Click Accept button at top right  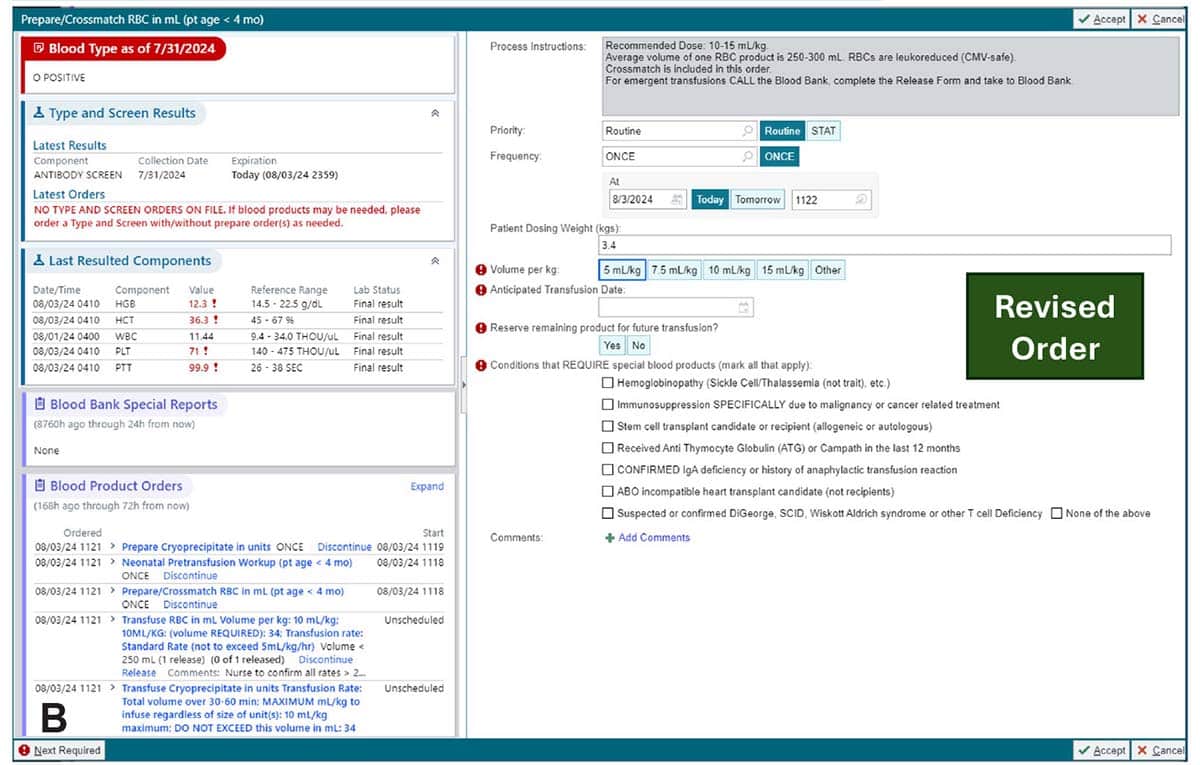point(1101,19)
